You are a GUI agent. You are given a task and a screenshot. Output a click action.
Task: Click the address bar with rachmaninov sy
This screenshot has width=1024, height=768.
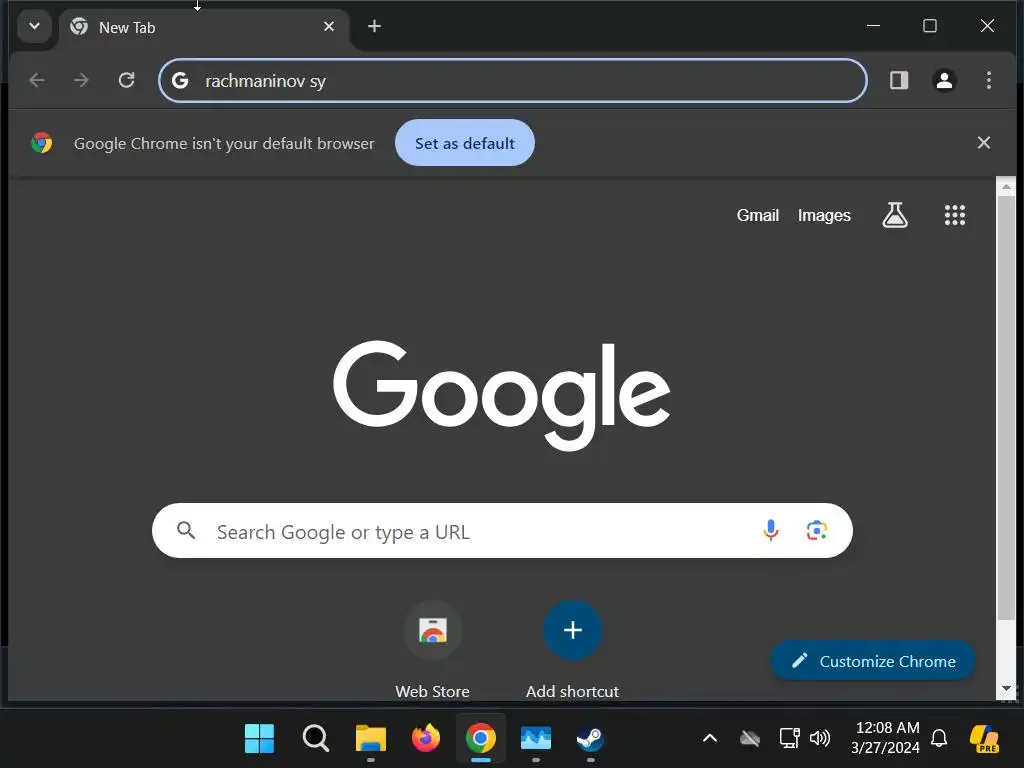point(513,81)
